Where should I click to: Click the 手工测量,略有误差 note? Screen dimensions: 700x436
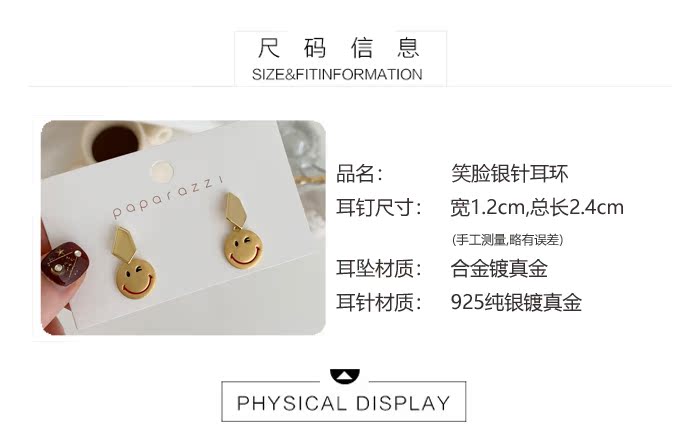click(x=508, y=240)
